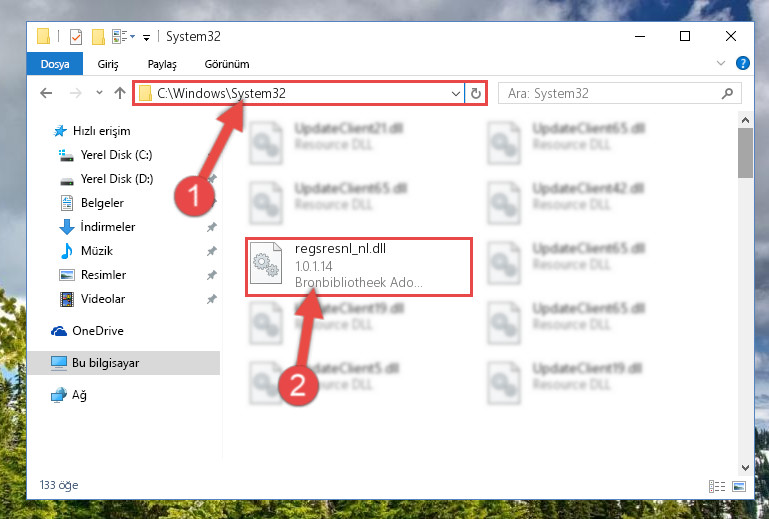This screenshot has width=769, height=519.
Task: Click scrollbar up arrow in file list
Action: 745,120
